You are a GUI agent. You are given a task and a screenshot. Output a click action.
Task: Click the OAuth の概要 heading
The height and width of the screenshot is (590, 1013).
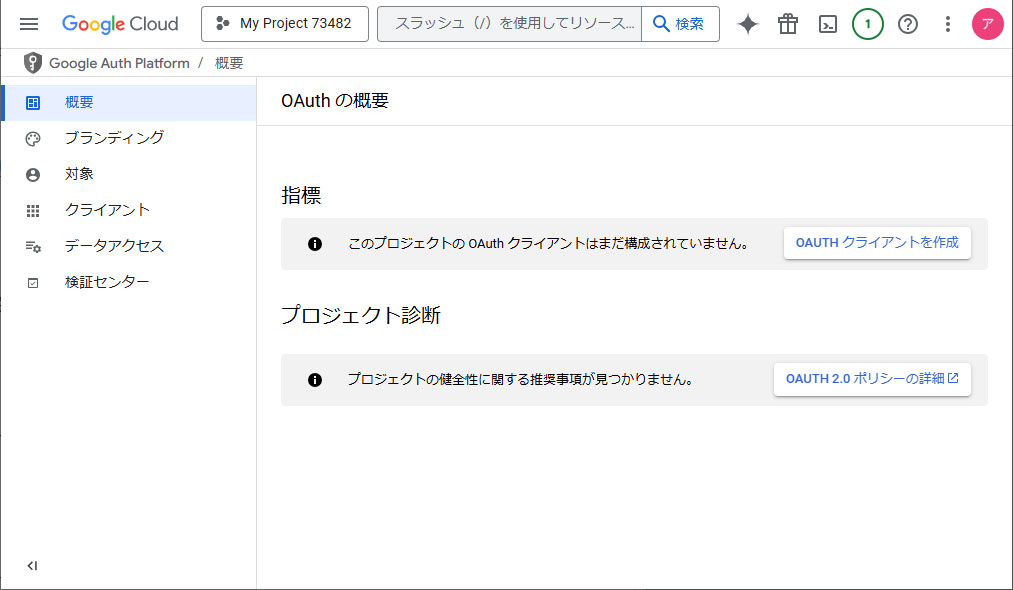click(x=335, y=101)
